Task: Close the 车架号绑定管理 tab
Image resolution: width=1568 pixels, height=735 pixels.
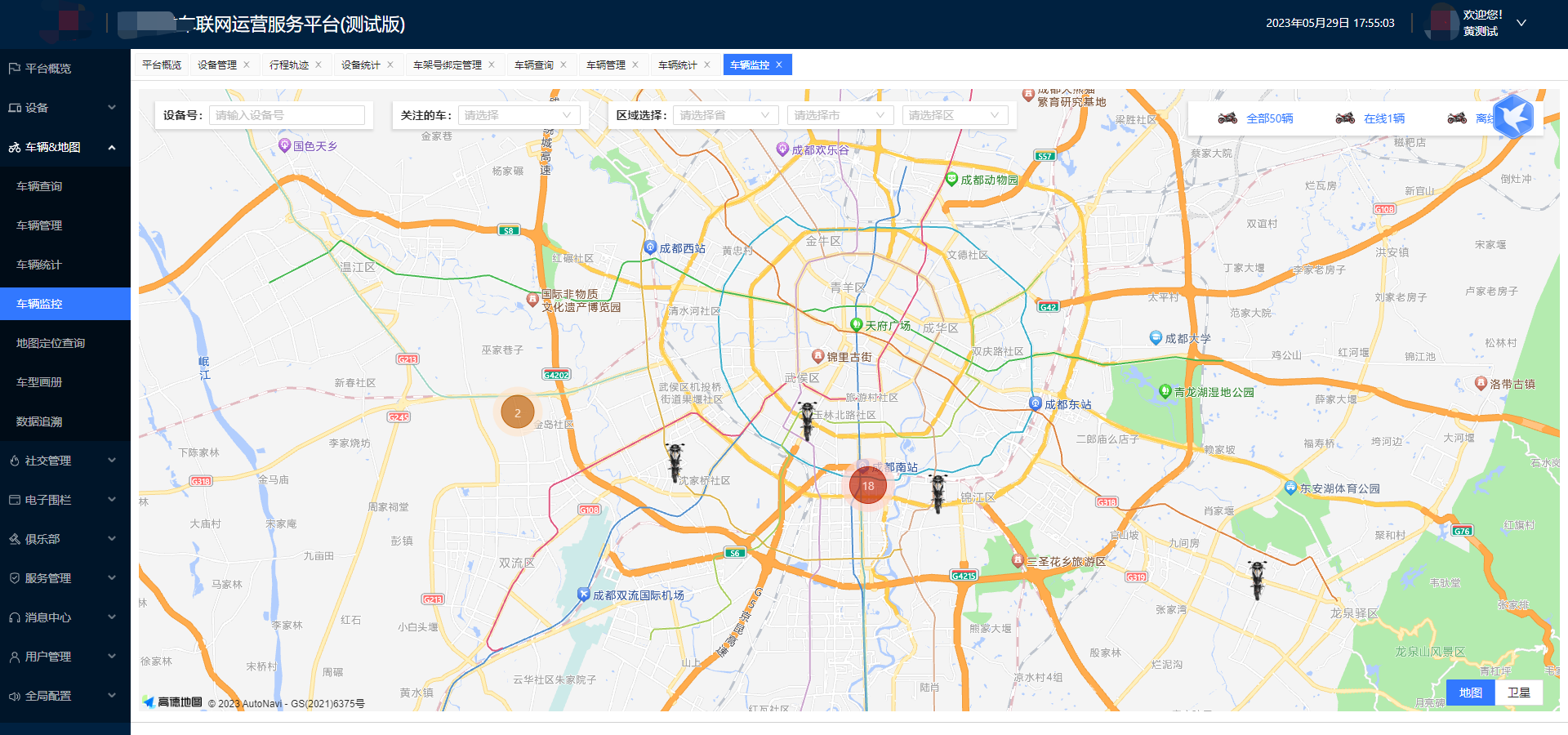Action: point(492,65)
